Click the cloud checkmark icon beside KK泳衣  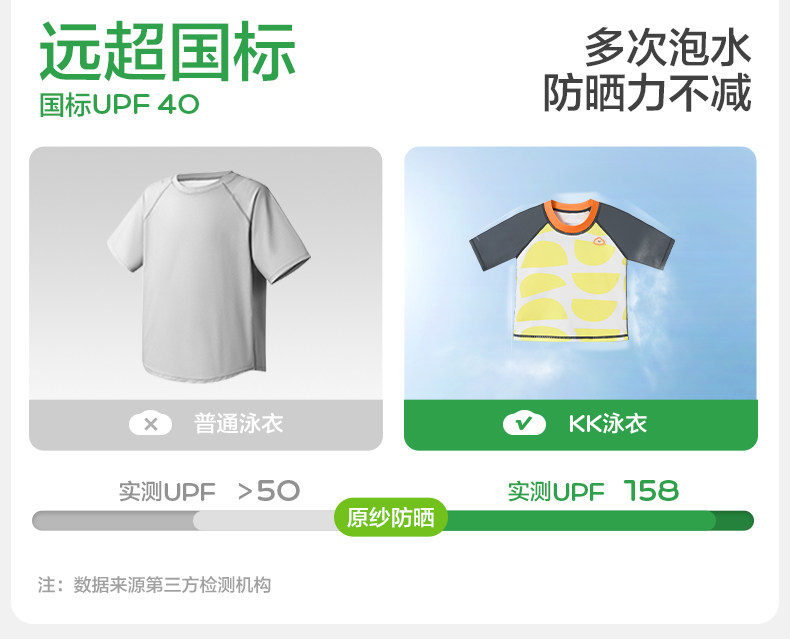pyautogui.click(x=524, y=423)
